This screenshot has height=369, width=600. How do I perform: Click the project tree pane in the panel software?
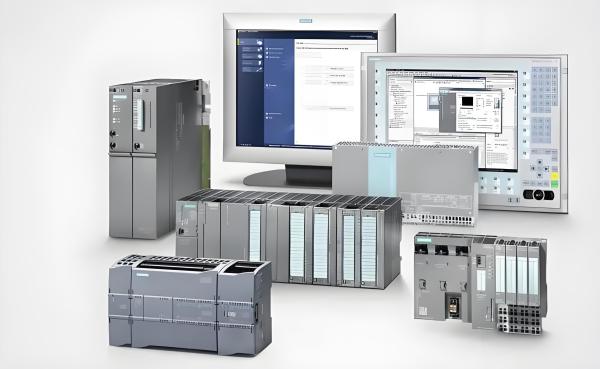point(401,109)
